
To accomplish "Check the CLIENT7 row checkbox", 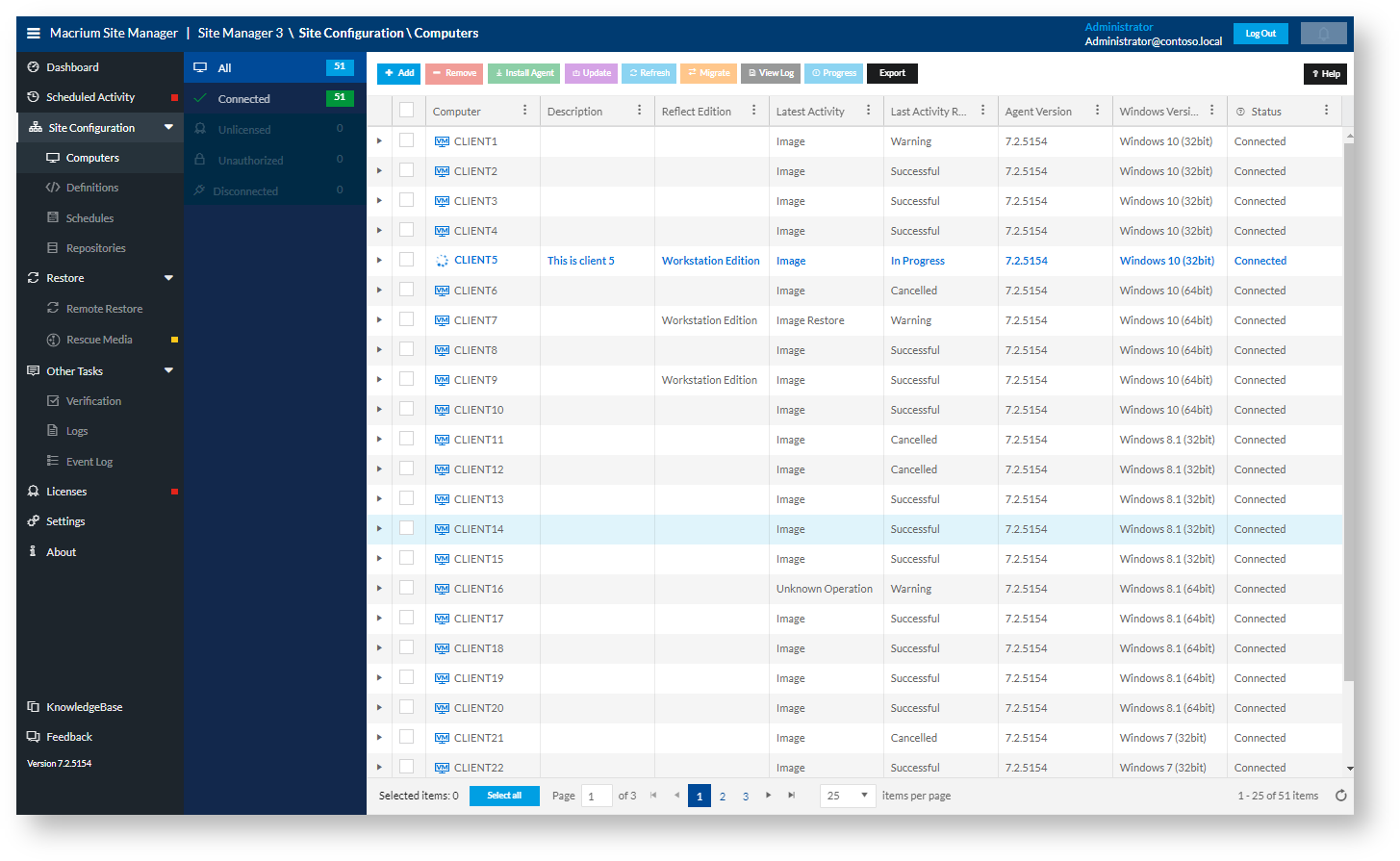I will tap(406, 319).
